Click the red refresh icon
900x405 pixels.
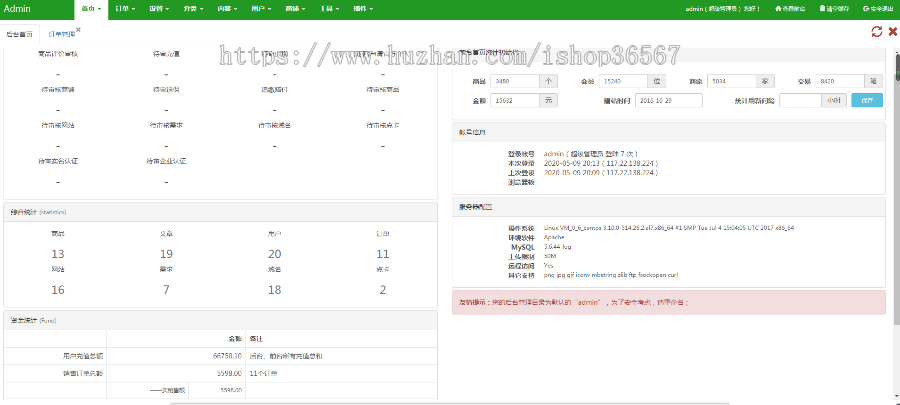pos(876,32)
